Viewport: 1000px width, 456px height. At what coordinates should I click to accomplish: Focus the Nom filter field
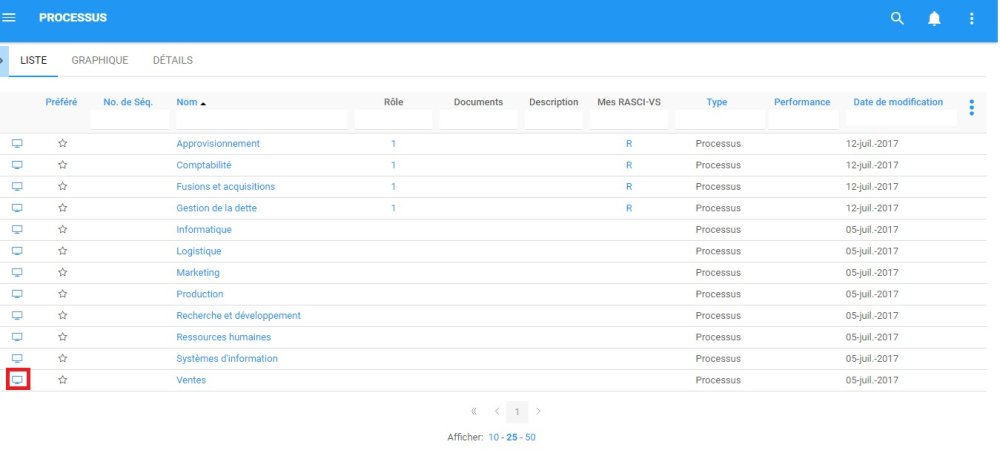pos(261,119)
